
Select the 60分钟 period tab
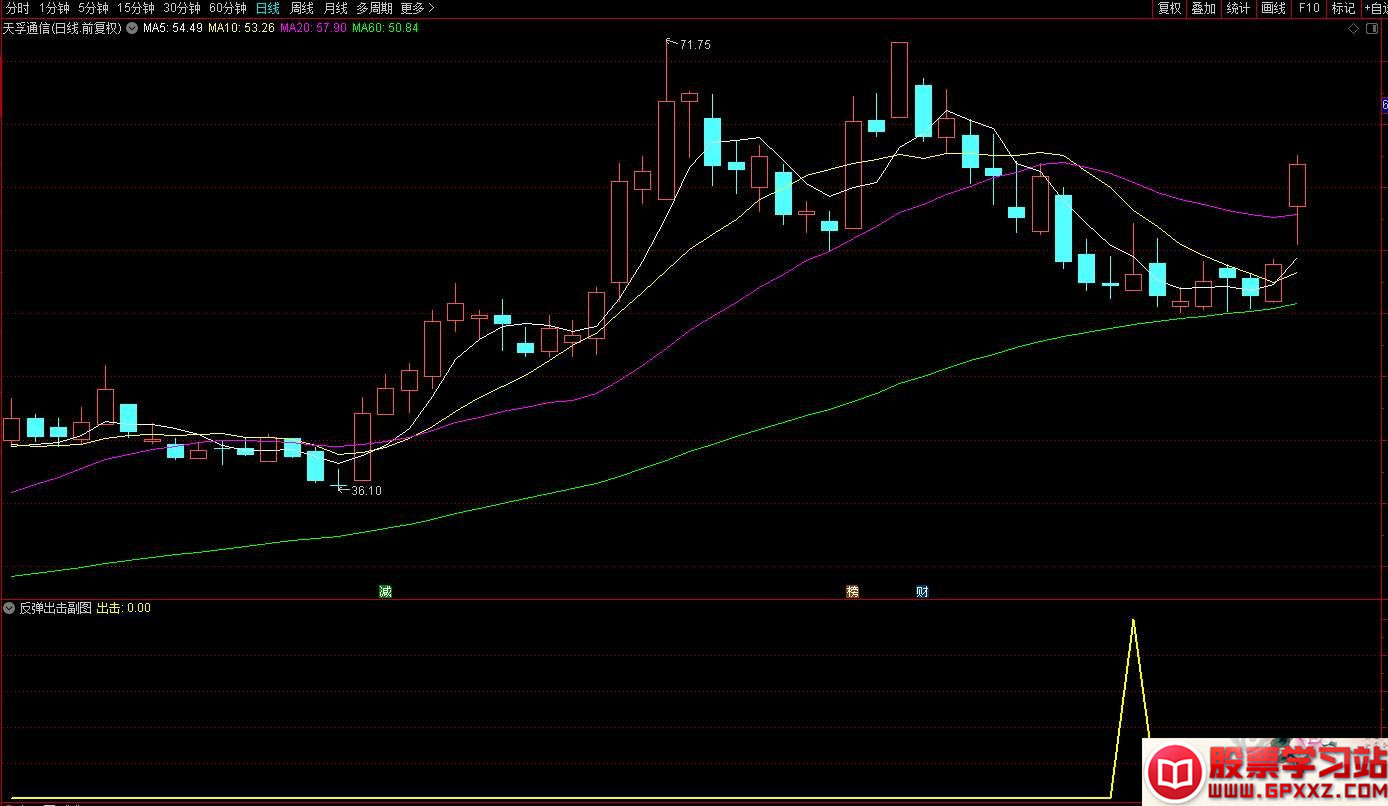228,8
